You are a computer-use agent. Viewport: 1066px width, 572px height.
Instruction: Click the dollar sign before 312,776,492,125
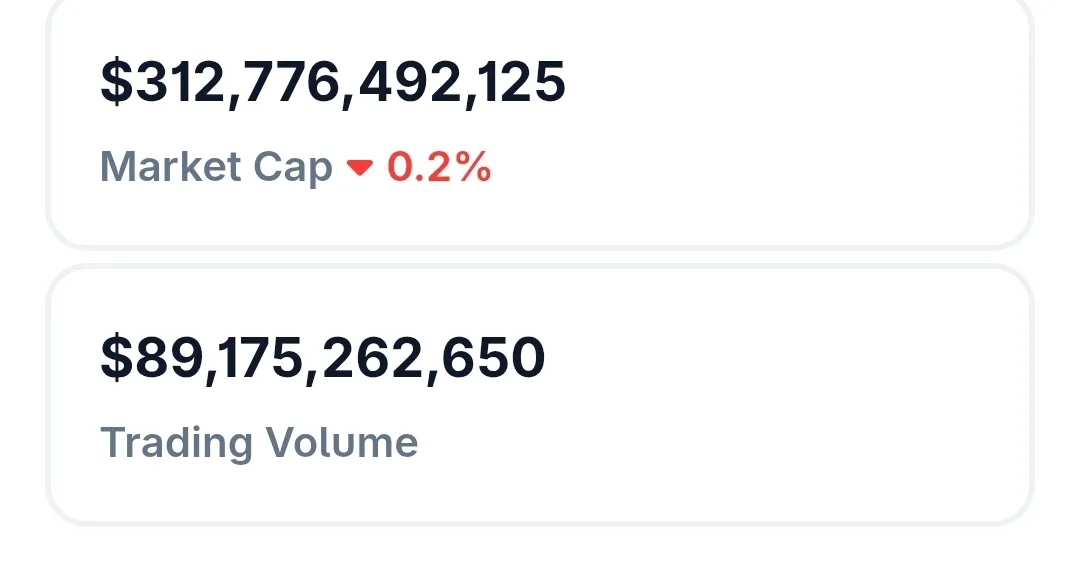point(116,83)
